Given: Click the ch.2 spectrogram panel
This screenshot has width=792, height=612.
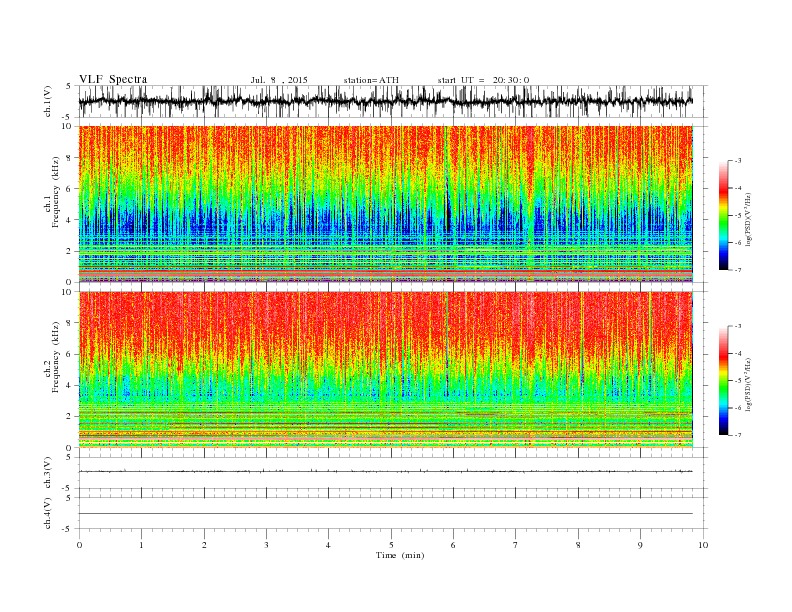Looking at the screenshot, I should point(386,369).
